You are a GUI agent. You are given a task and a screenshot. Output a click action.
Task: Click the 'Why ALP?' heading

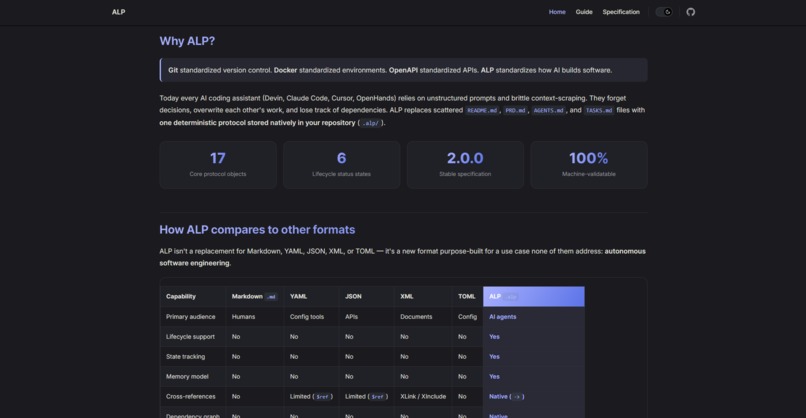point(187,41)
